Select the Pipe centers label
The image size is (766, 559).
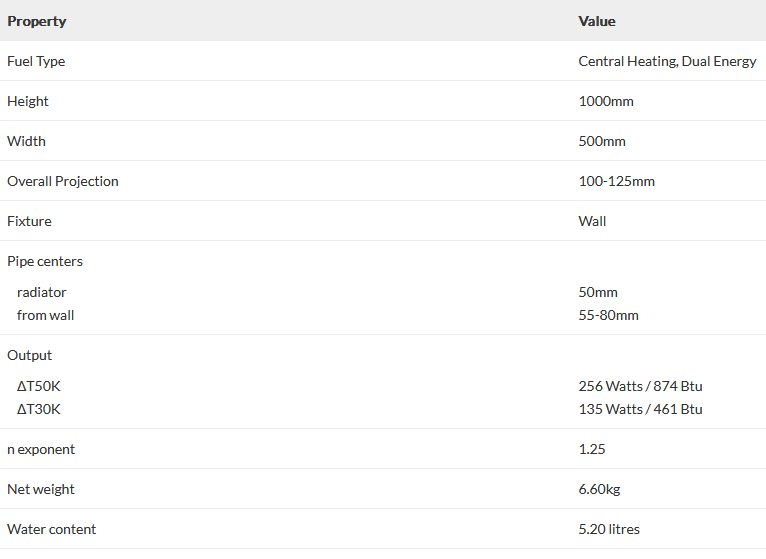pos(45,261)
